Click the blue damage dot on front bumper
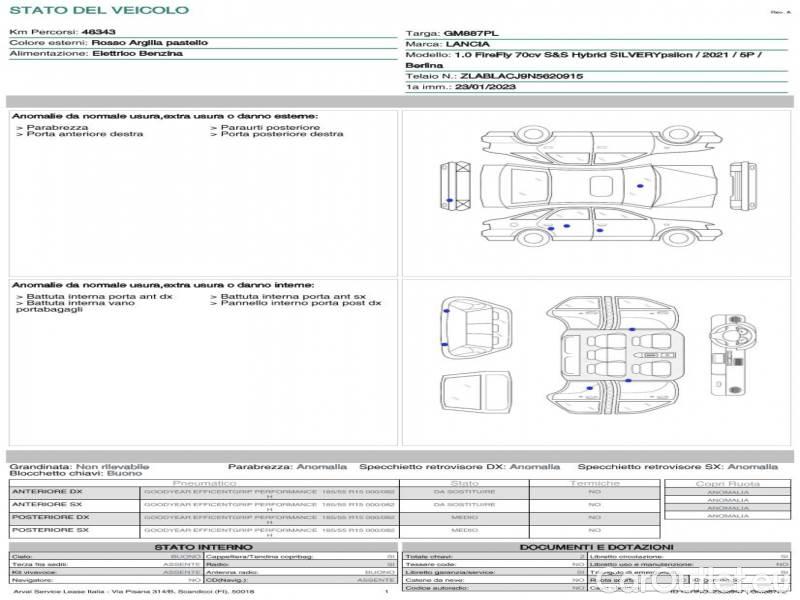Image resolution: width=800 pixels, height=600 pixels. (449, 201)
